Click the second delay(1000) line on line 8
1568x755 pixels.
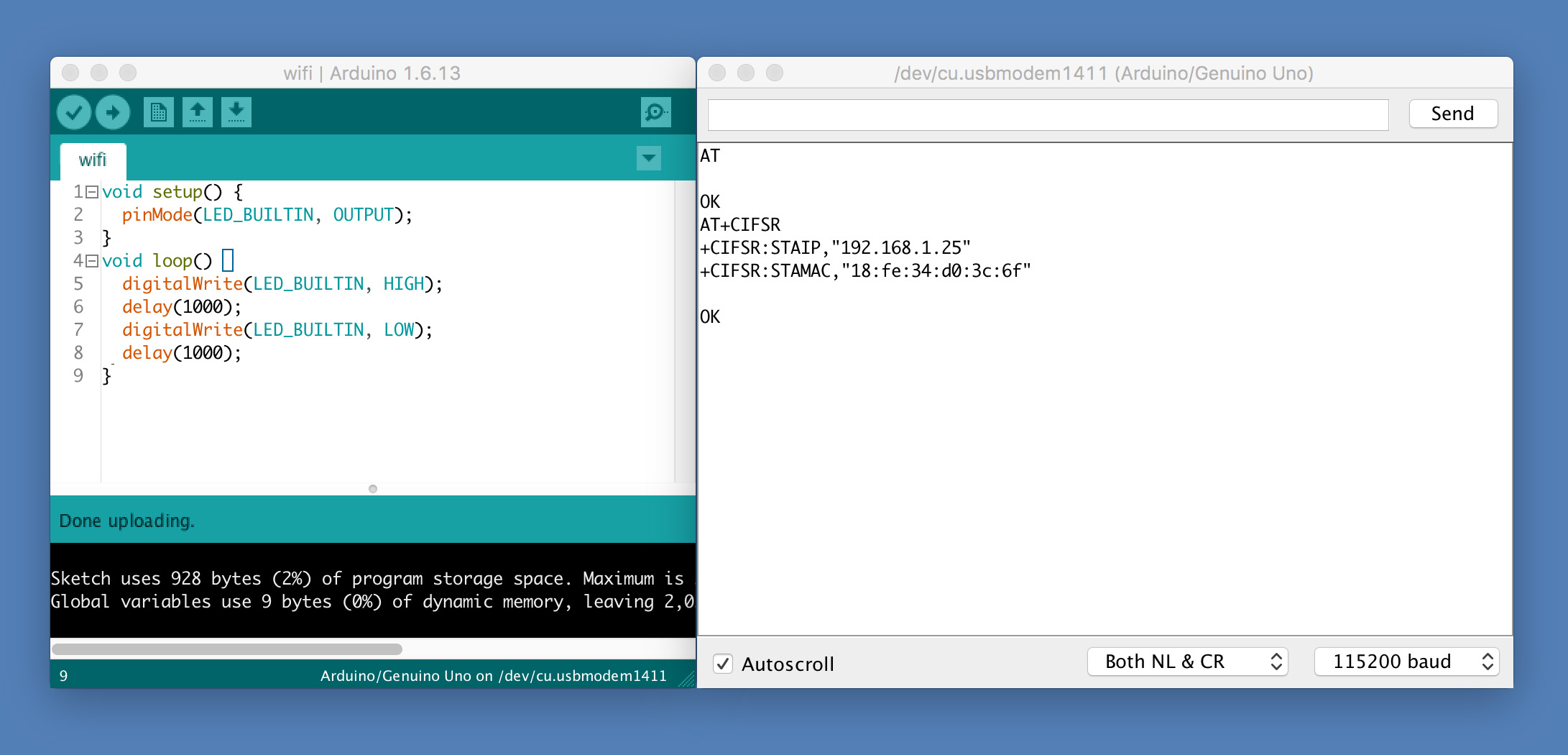pos(181,353)
